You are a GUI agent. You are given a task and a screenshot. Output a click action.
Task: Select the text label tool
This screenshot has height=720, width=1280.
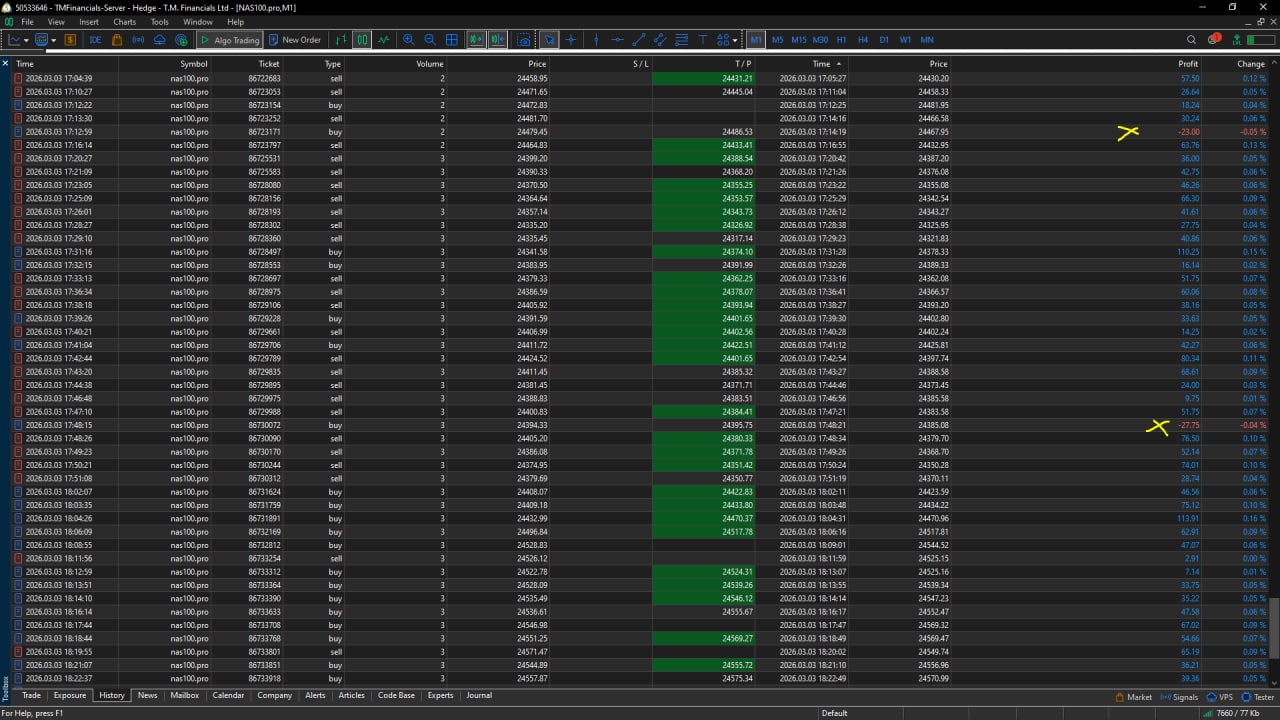pyautogui.click(x=703, y=40)
